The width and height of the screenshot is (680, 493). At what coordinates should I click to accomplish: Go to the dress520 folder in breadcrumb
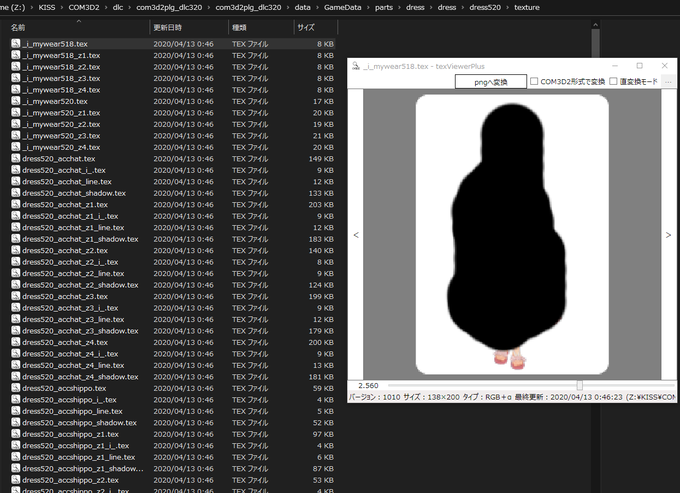tap(485, 7)
